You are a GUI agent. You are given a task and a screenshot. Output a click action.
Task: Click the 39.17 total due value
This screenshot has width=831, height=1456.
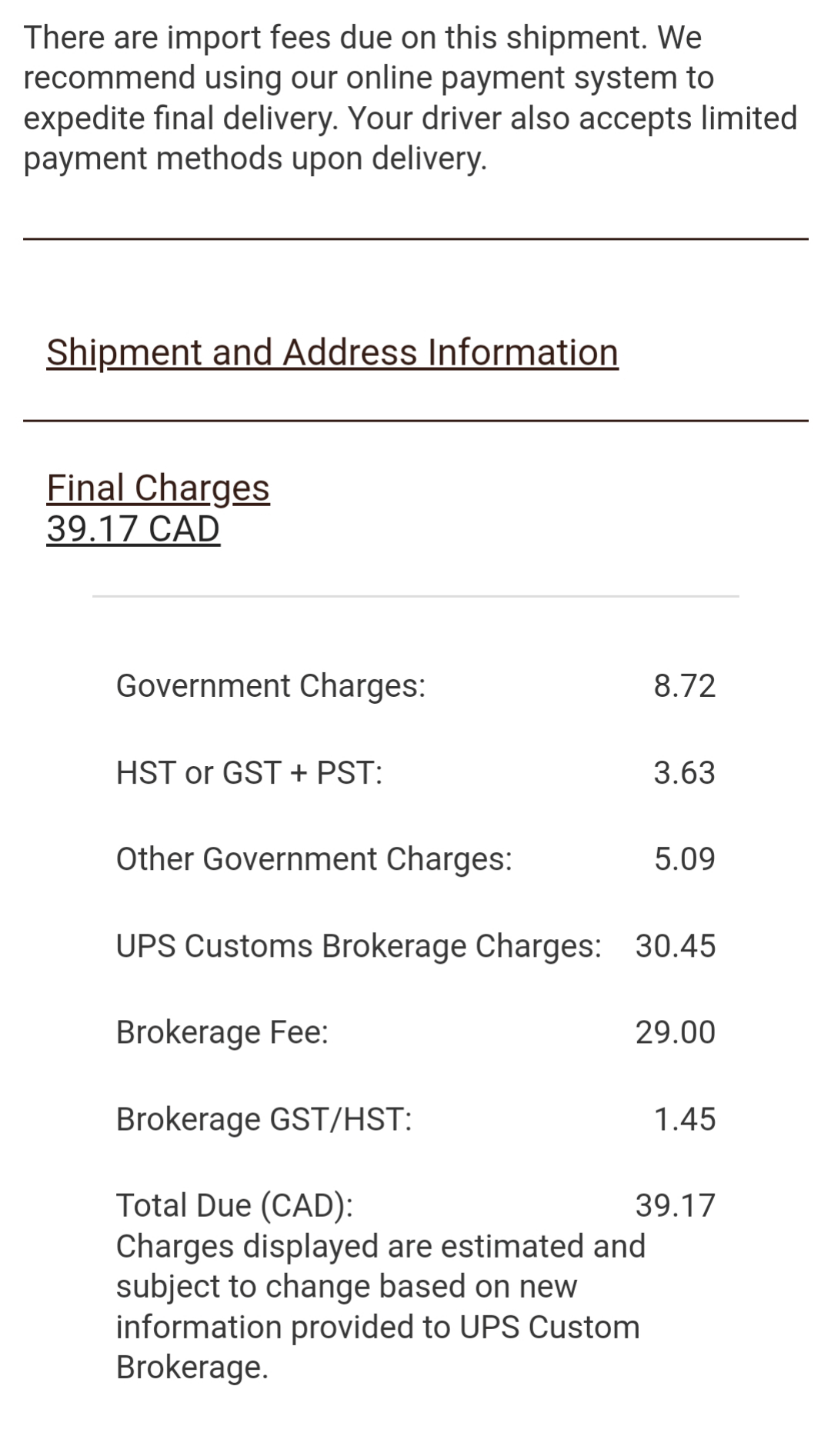point(675,1205)
